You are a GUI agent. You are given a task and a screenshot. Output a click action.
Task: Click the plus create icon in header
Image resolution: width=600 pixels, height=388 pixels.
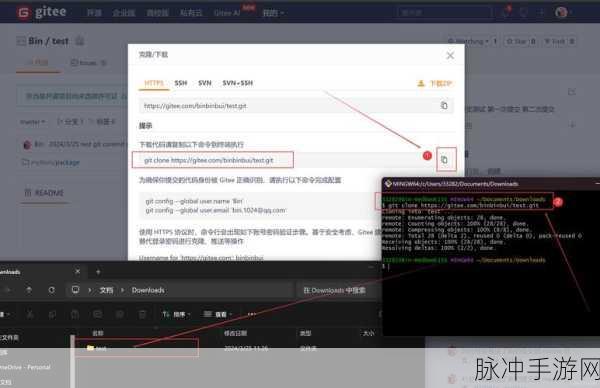click(x=540, y=13)
